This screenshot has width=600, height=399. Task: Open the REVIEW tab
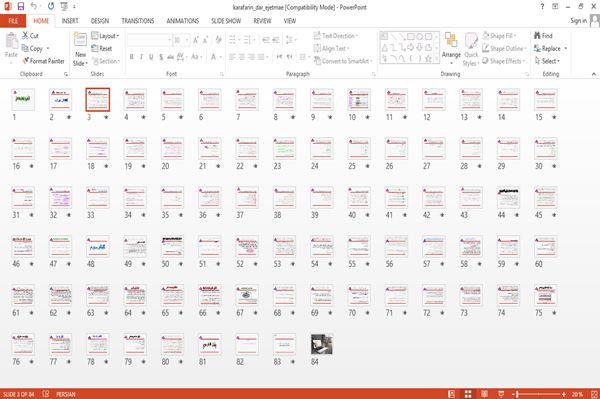point(262,21)
